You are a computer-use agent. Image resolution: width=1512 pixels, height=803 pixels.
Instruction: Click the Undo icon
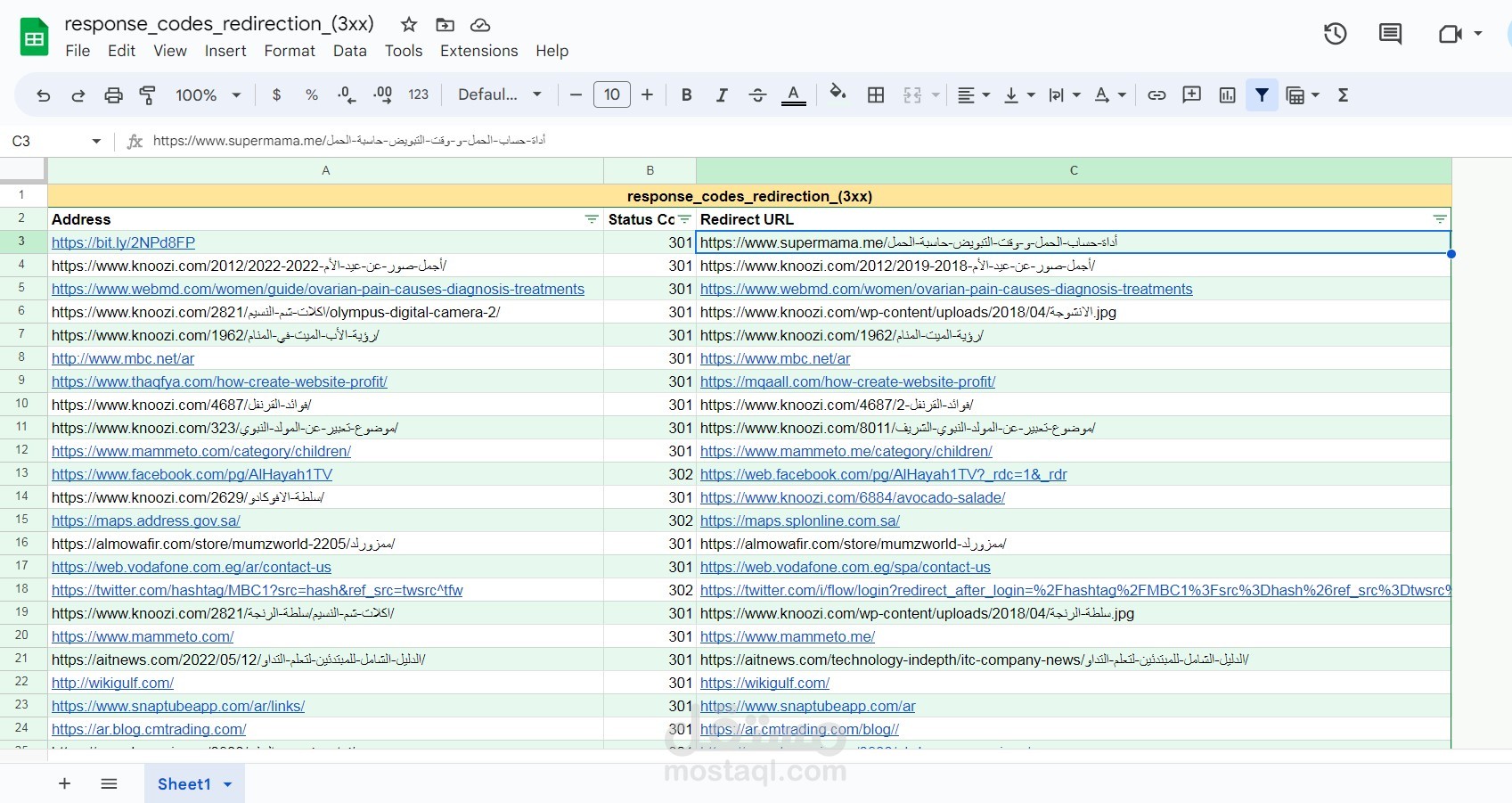tap(43, 95)
